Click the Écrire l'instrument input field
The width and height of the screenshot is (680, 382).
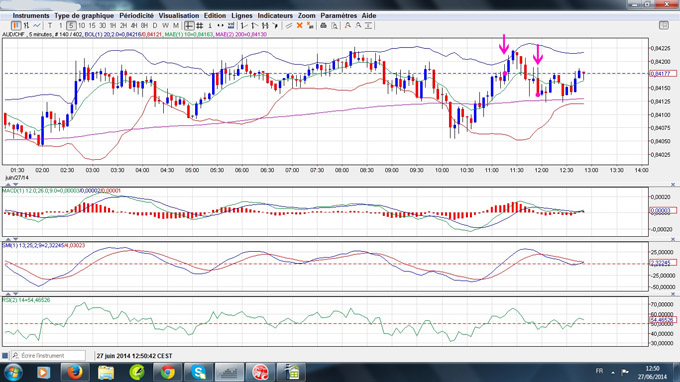[48, 356]
